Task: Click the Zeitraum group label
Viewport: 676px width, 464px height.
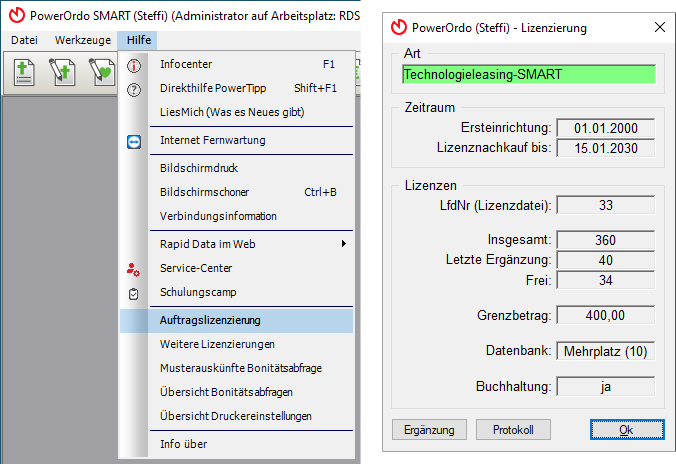Action: (x=429, y=107)
